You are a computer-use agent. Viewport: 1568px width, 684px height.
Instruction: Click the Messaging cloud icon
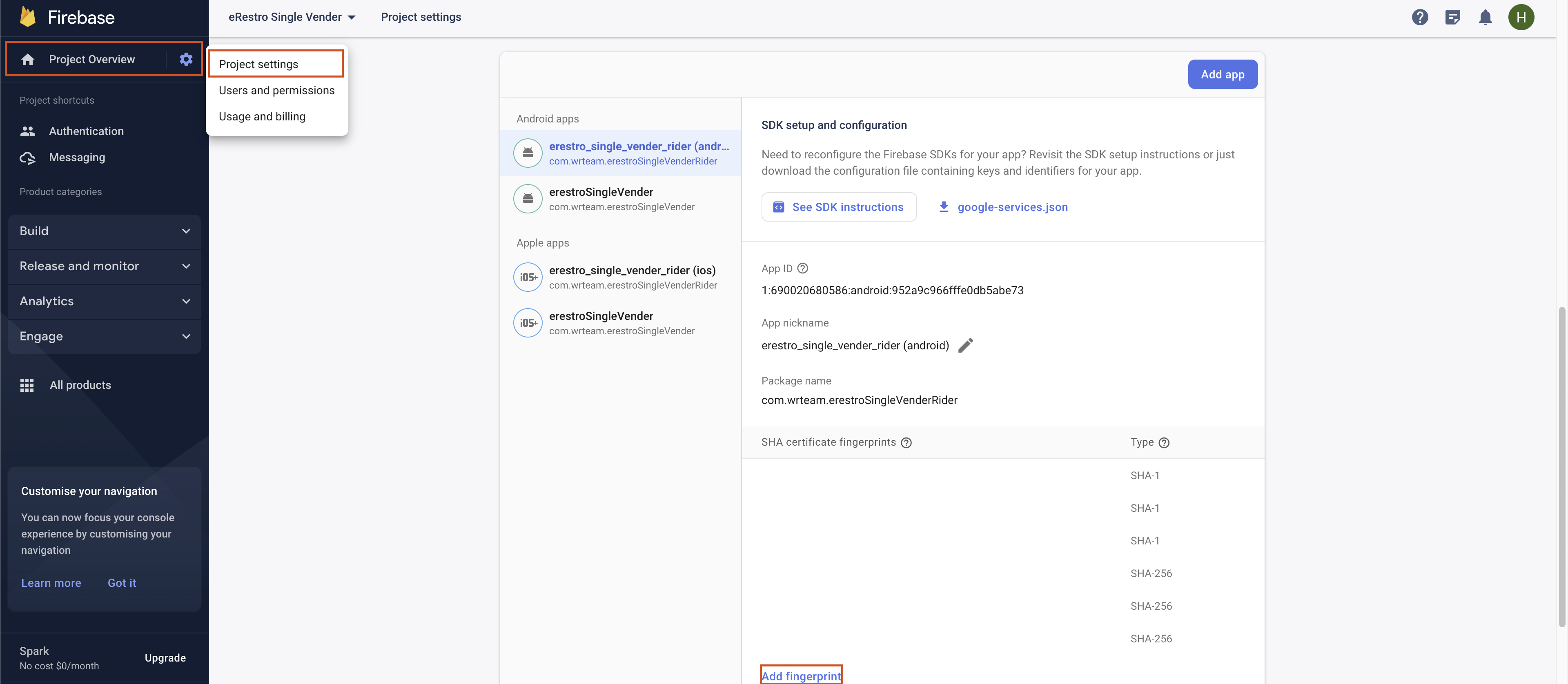pyautogui.click(x=27, y=158)
